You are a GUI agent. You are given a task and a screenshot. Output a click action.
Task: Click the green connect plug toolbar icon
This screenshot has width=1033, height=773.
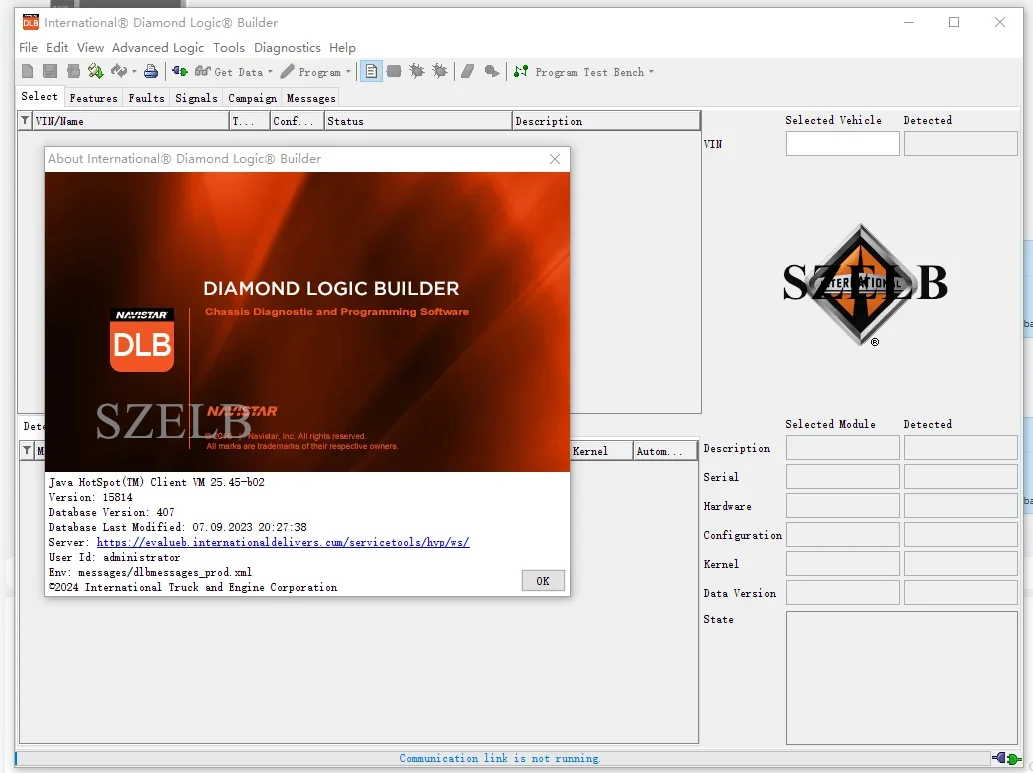click(179, 71)
